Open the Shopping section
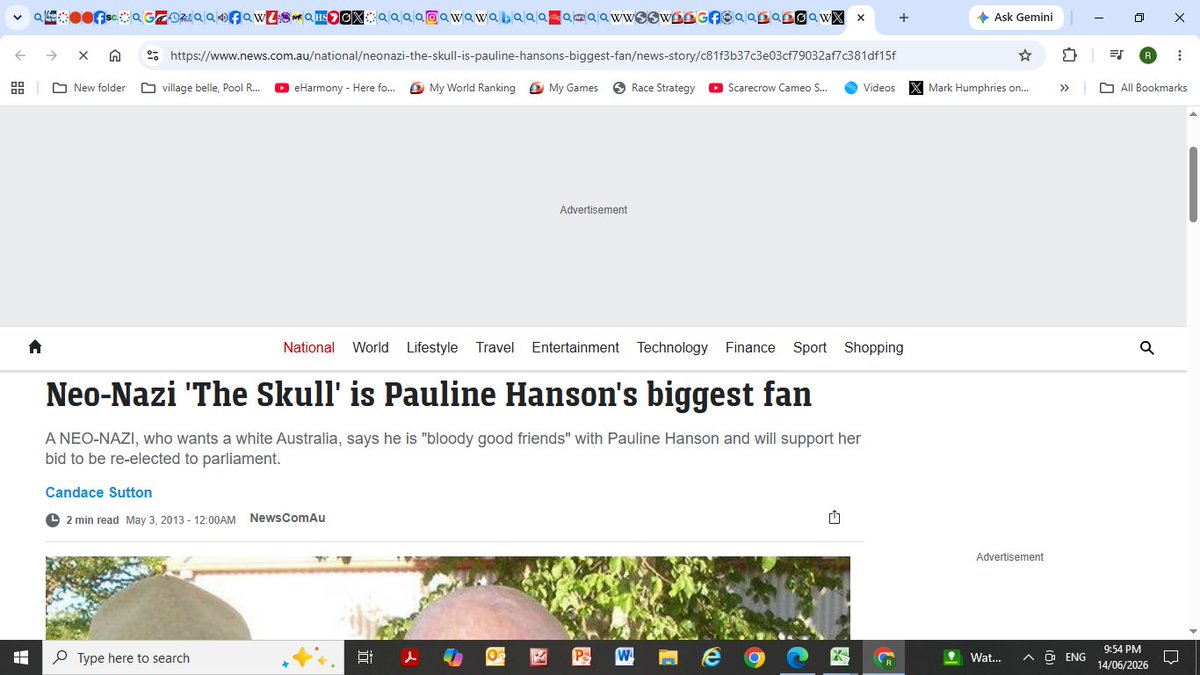Viewport: 1200px width, 675px height. pyautogui.click(x=874, y=347)
